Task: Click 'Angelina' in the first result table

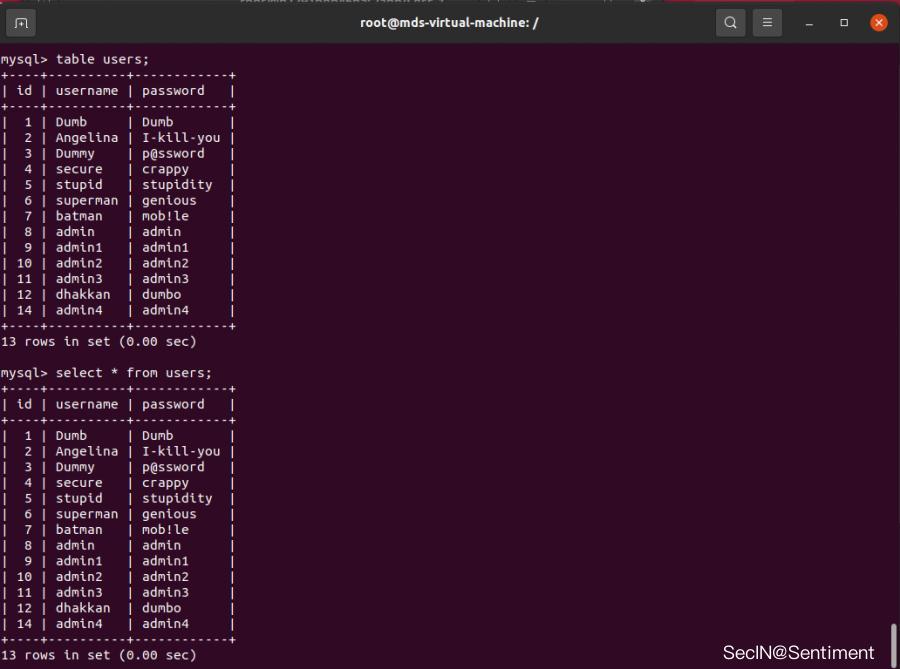Action: [86, 138]
